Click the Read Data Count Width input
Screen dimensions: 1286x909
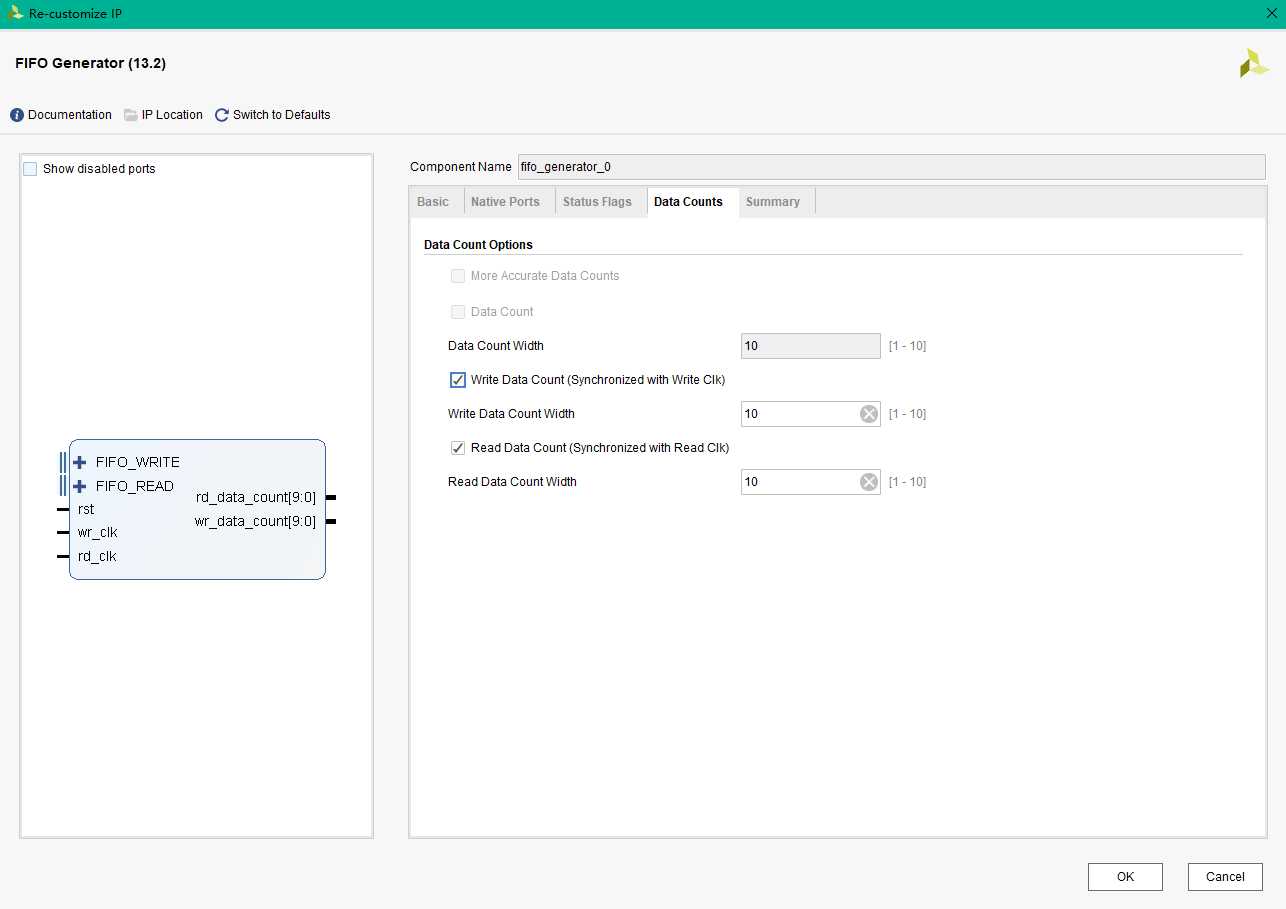(810, 482)
